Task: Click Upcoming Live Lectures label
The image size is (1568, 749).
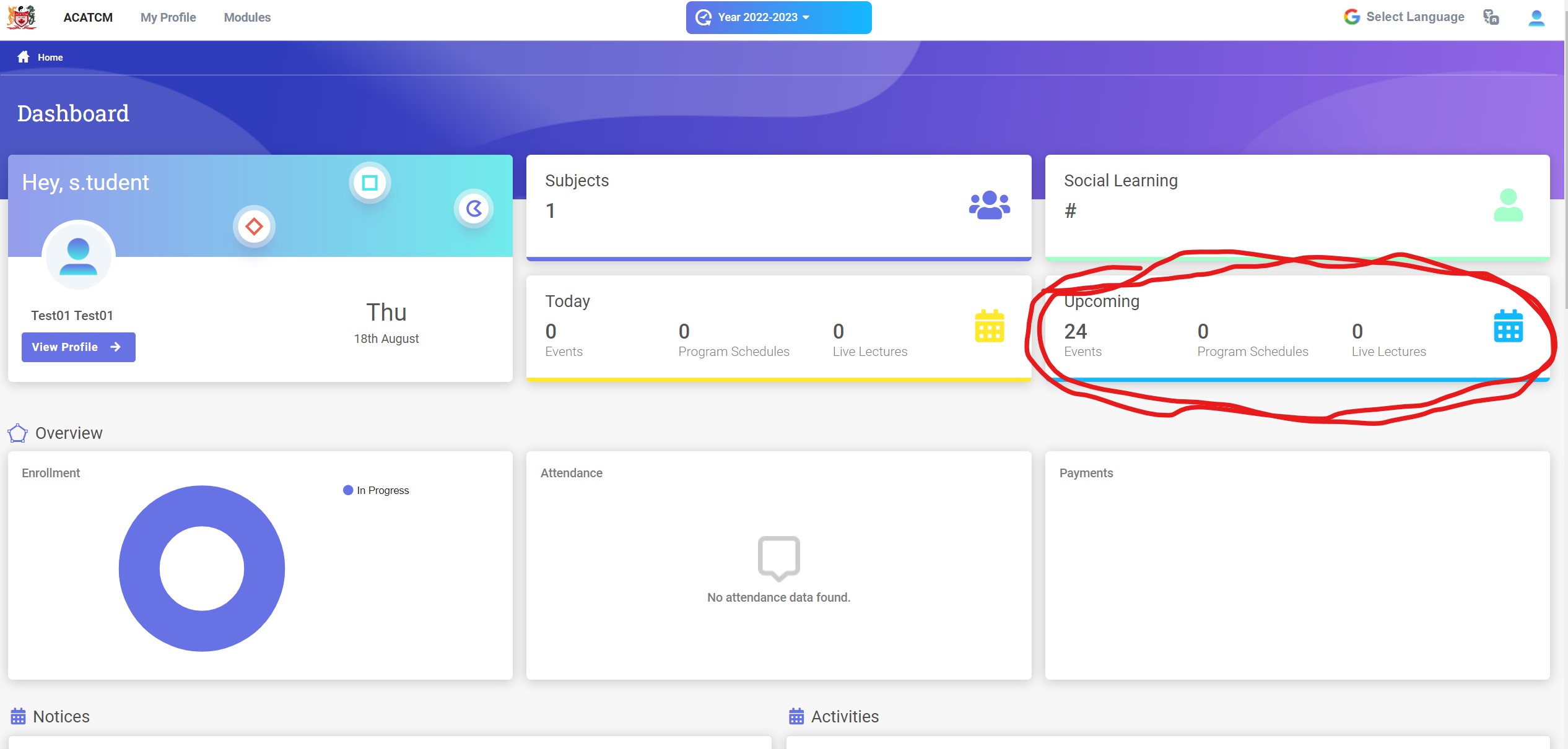Action: point(1388,352)
